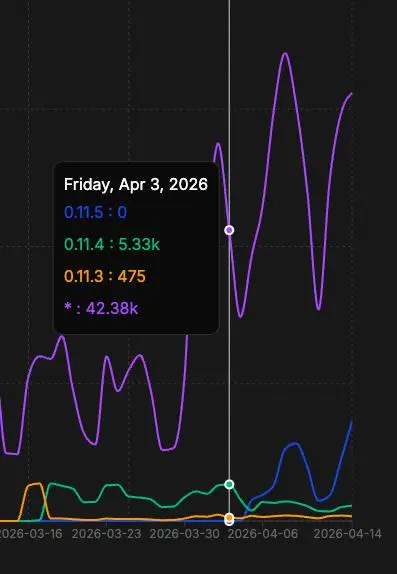Screen dimensions: 397x574
Task: Click tooltip entry '0.11.4 : 5.33k'
Action: (x=112, y=244)
